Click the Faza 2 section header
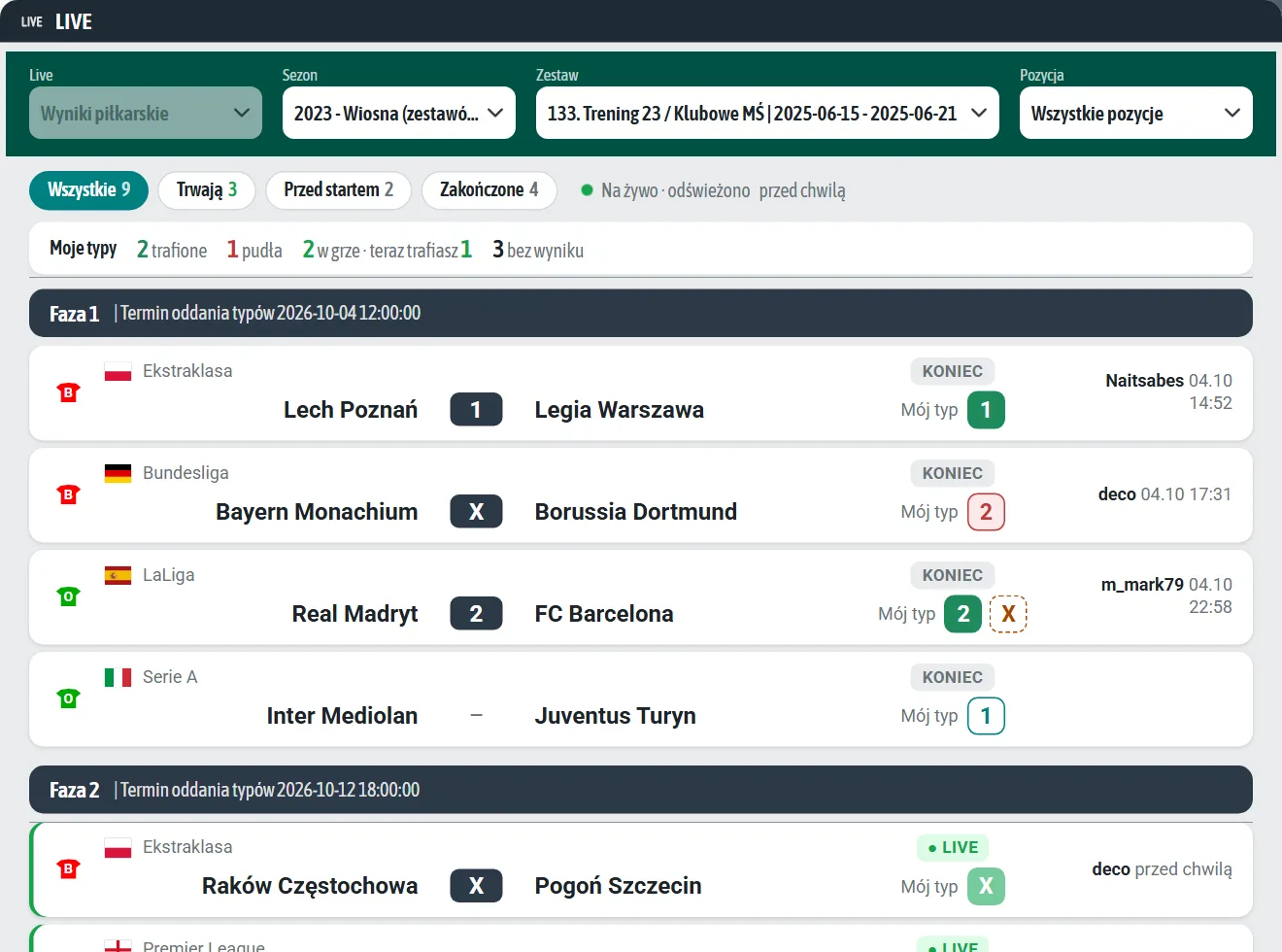 point(641,790)
